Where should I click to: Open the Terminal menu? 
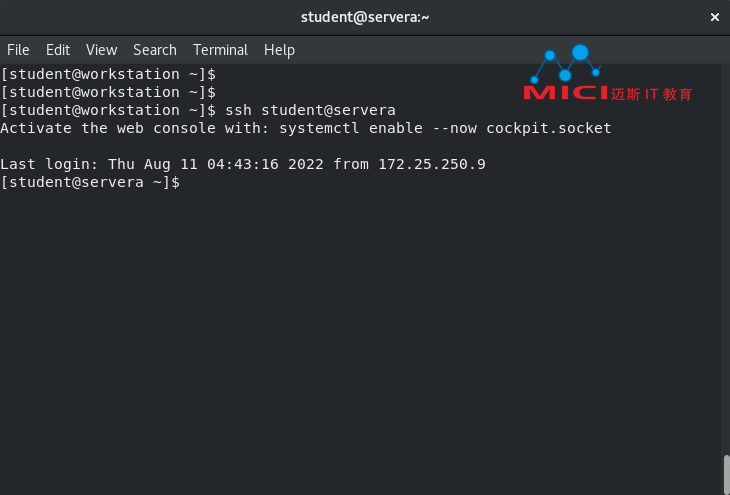220,50
